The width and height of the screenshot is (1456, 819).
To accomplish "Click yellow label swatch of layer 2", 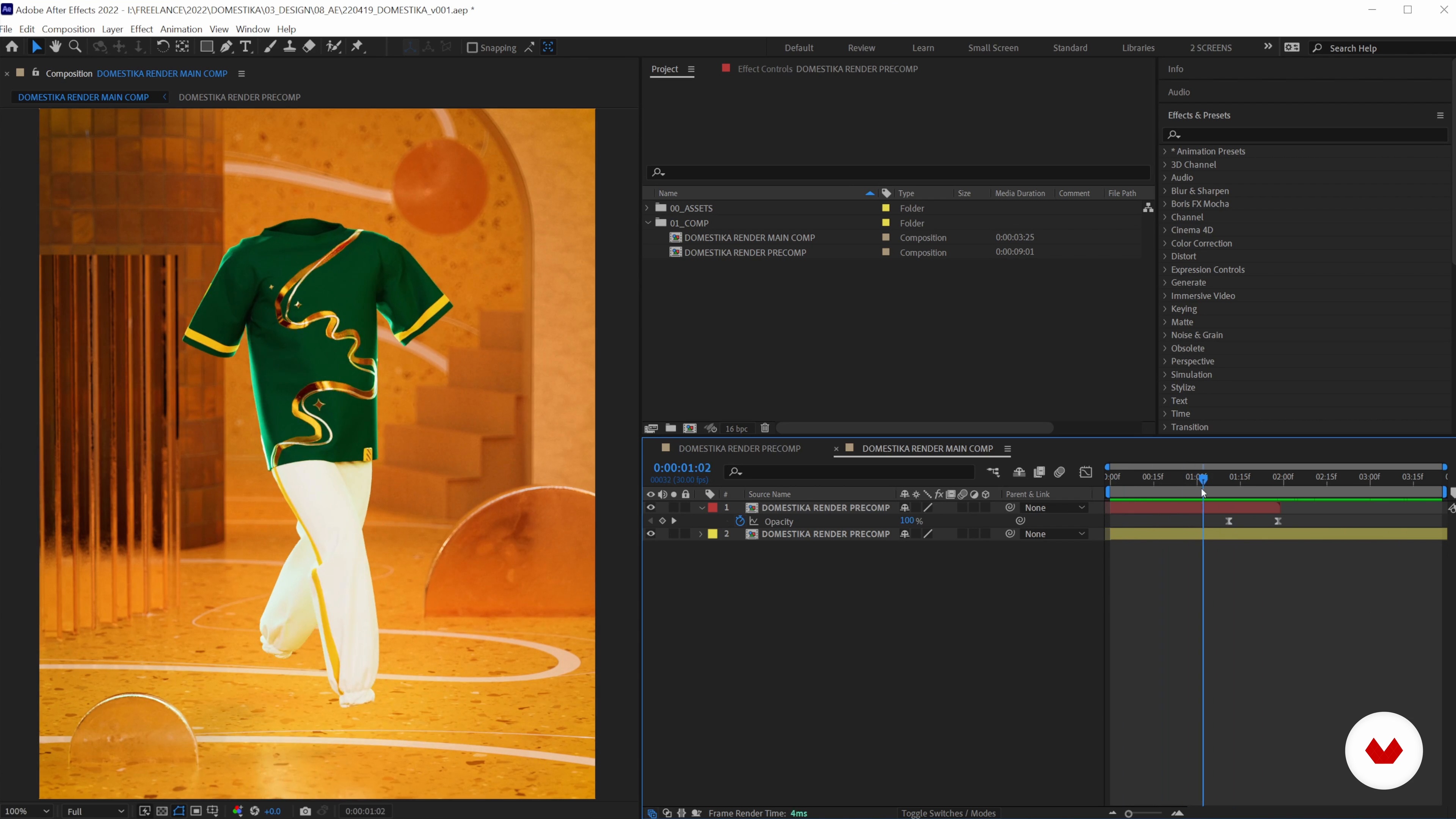I will point(713,534).
